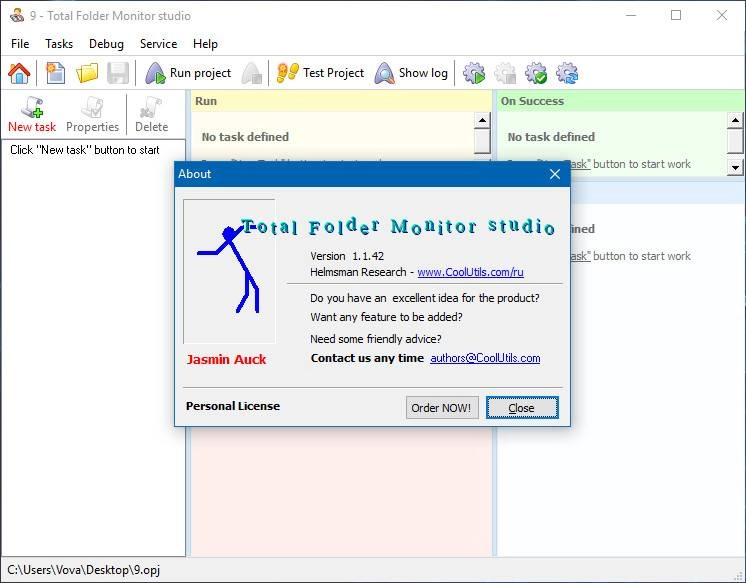Minimize the main window
The image size is (746, 583).
point(631,15)
